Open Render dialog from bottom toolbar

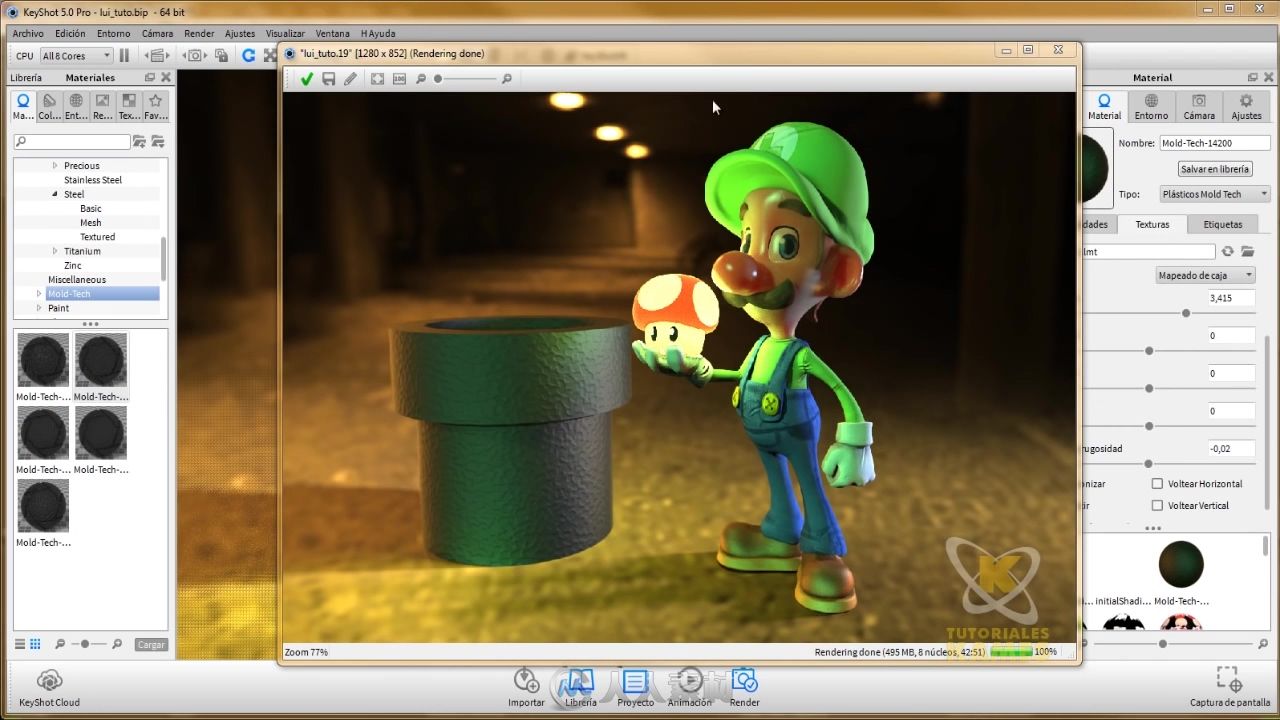744,688
